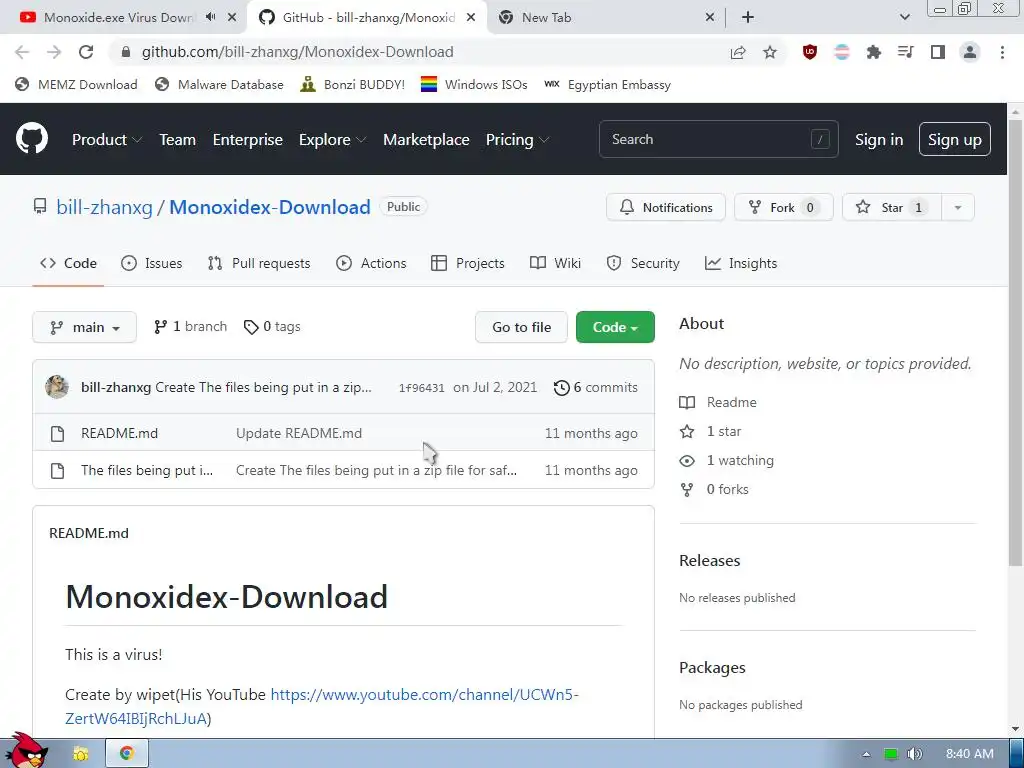Switch to the Issues tab
The height and width of the screenshot is (768, 1024).
[x=152, y=263]
